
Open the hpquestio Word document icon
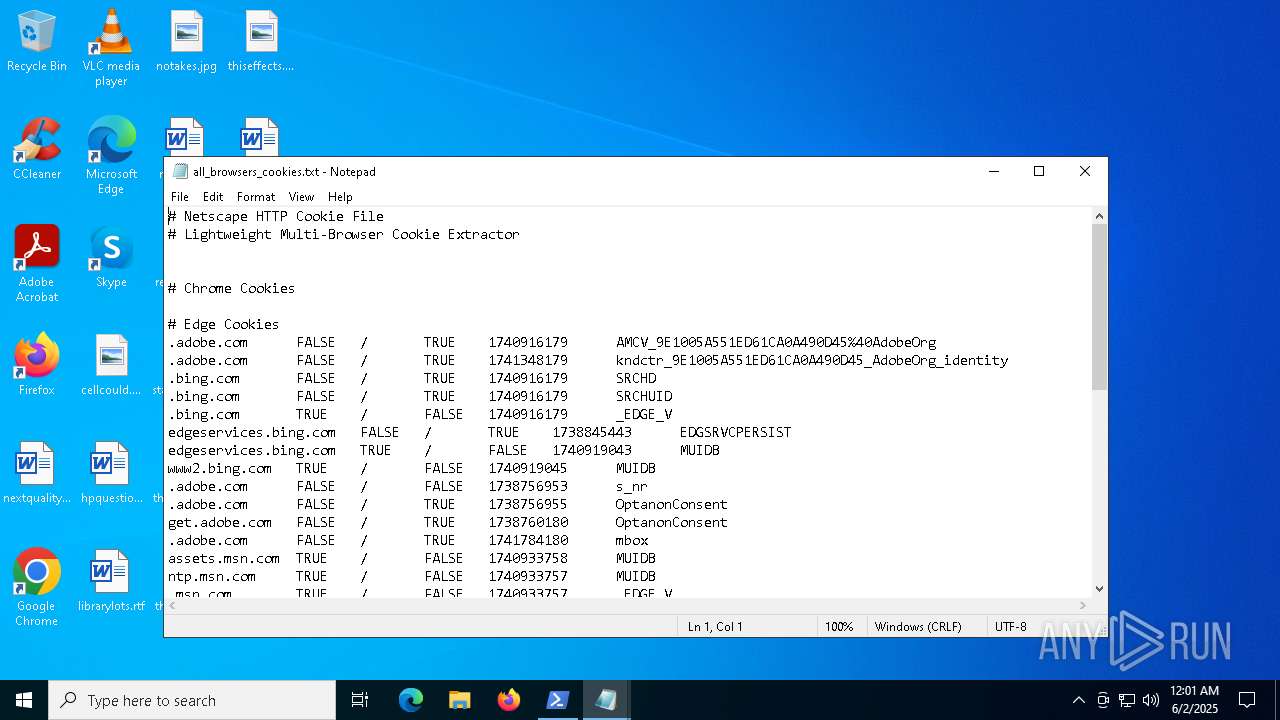click(x=111, y=473)
